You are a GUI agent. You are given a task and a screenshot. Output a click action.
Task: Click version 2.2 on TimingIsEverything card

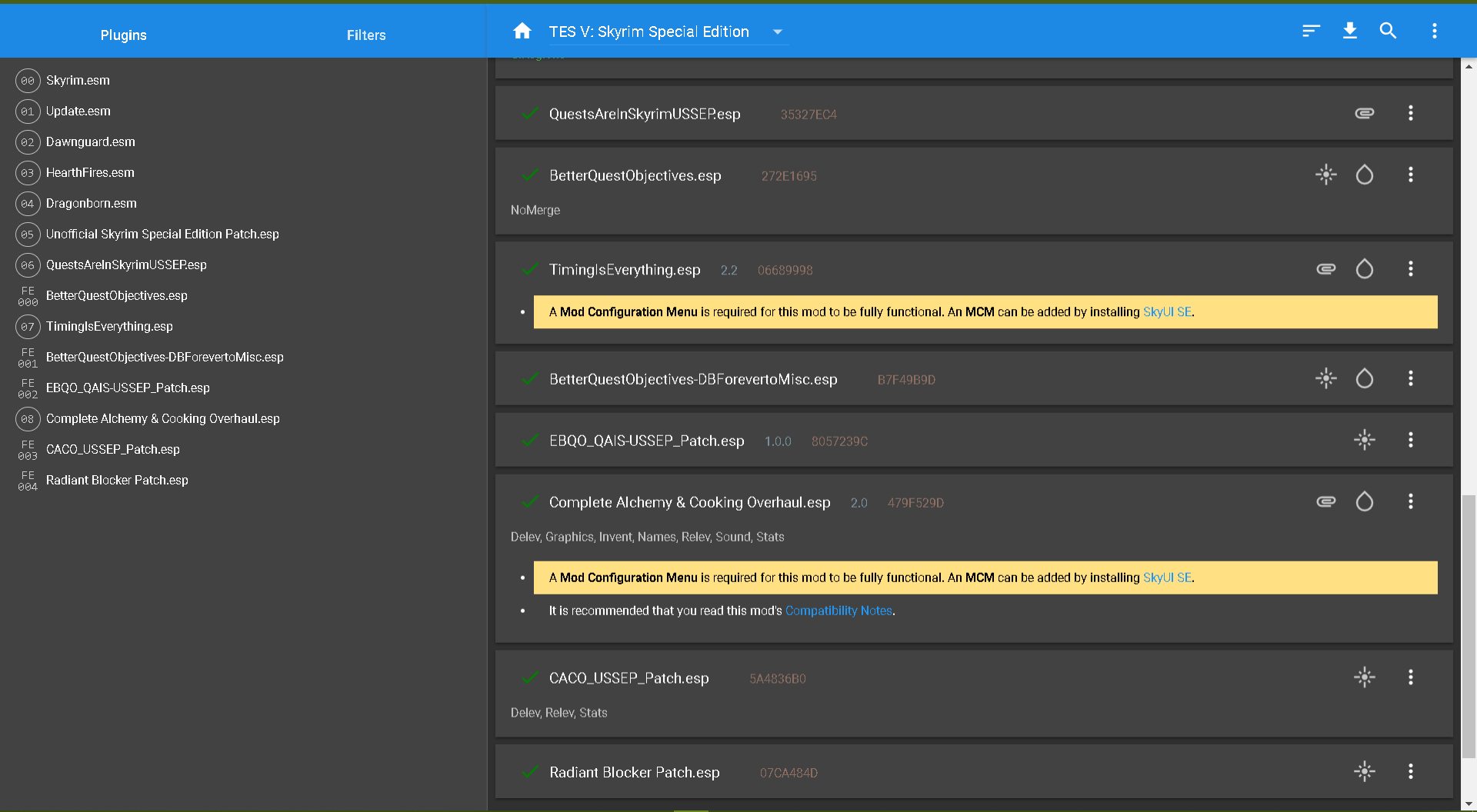pos(729,271)
